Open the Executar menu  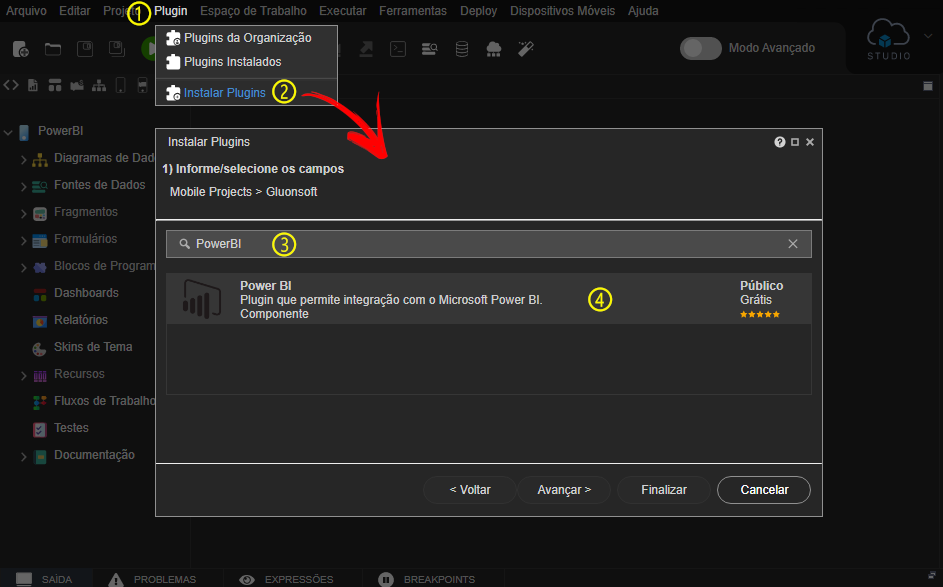tap(343, 11)
